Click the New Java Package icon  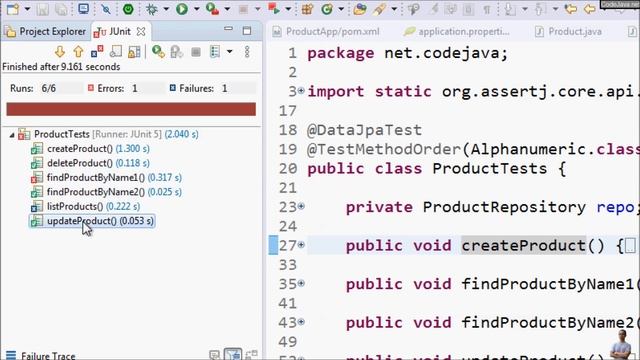pos(307,9)
